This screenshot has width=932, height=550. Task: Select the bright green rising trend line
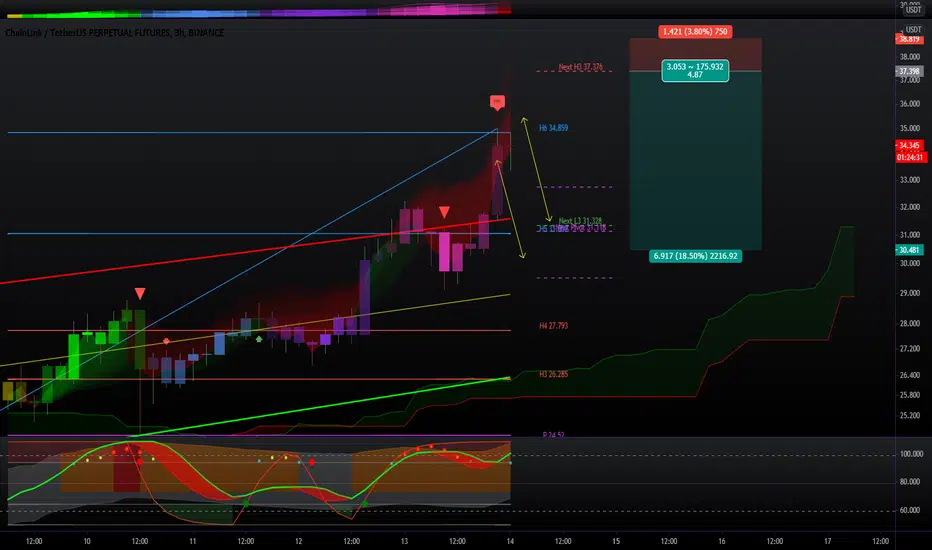tap(321, 407)
